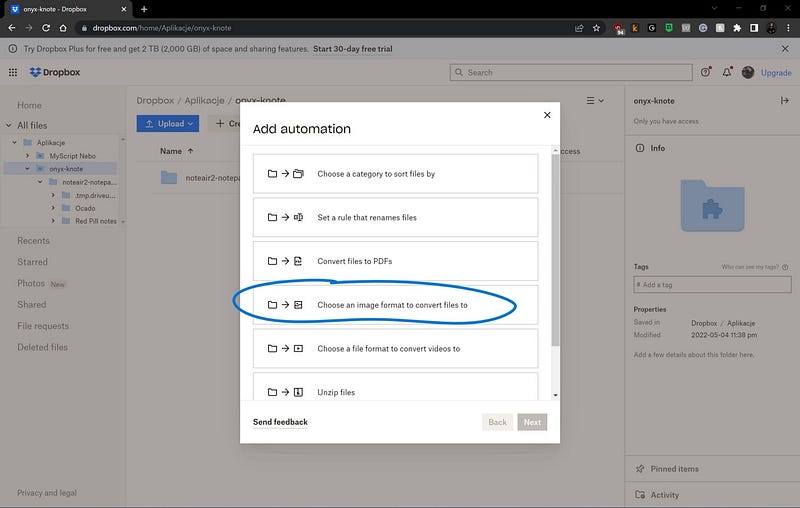Click the automation list scrollbar
Screen dimensions: 800x508
(555, 250)
